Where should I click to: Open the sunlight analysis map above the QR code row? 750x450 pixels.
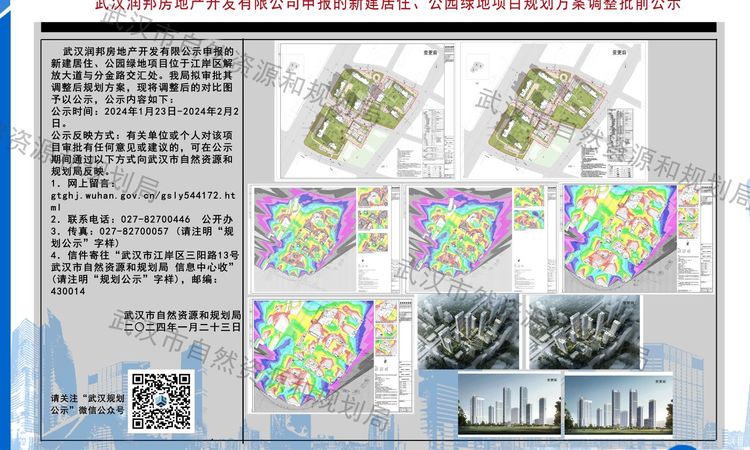coord(331,355)
